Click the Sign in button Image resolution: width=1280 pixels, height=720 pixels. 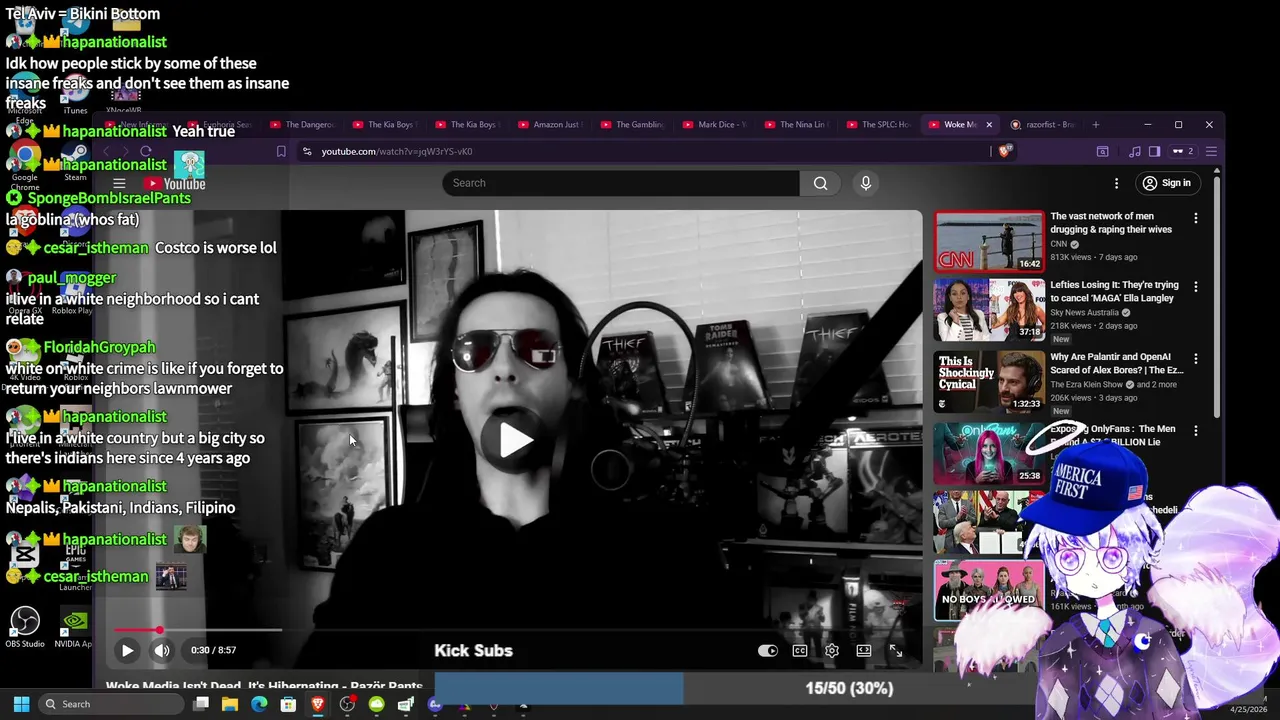pos(1167,183)
